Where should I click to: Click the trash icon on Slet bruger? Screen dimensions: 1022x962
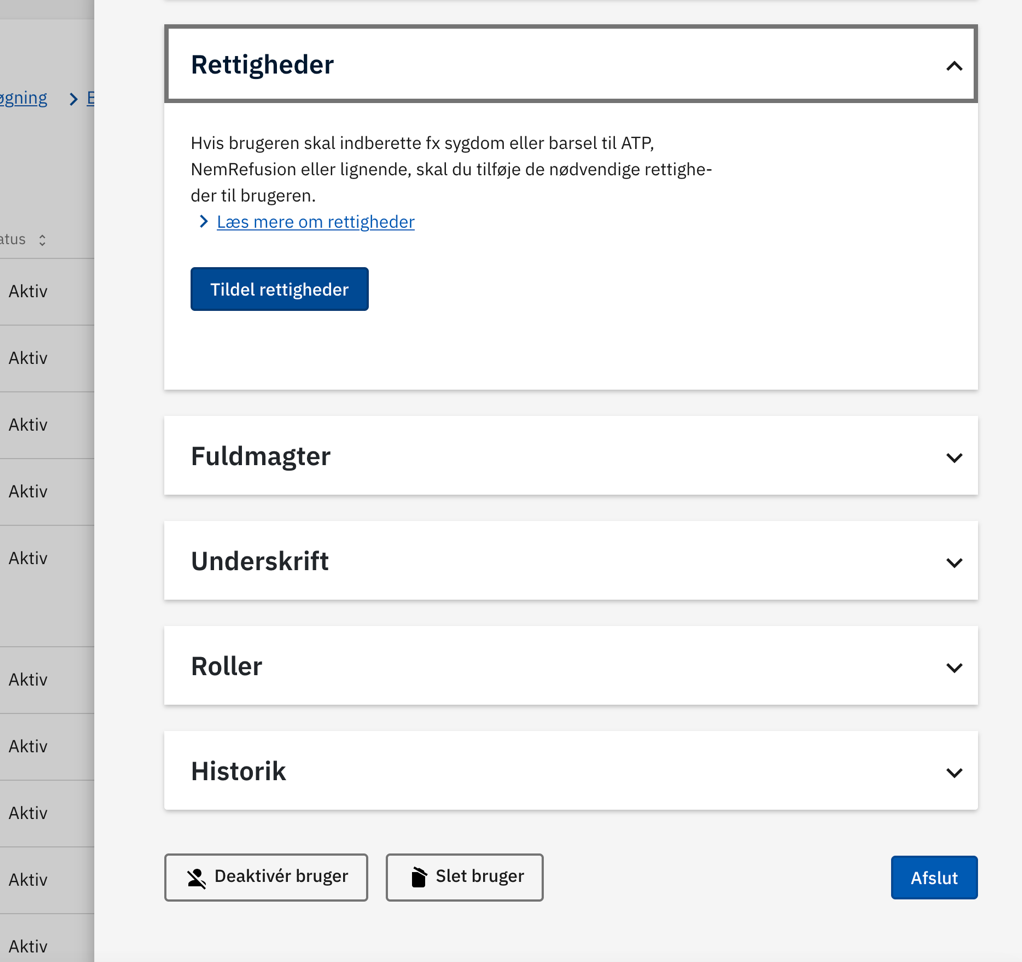[419, 877]
